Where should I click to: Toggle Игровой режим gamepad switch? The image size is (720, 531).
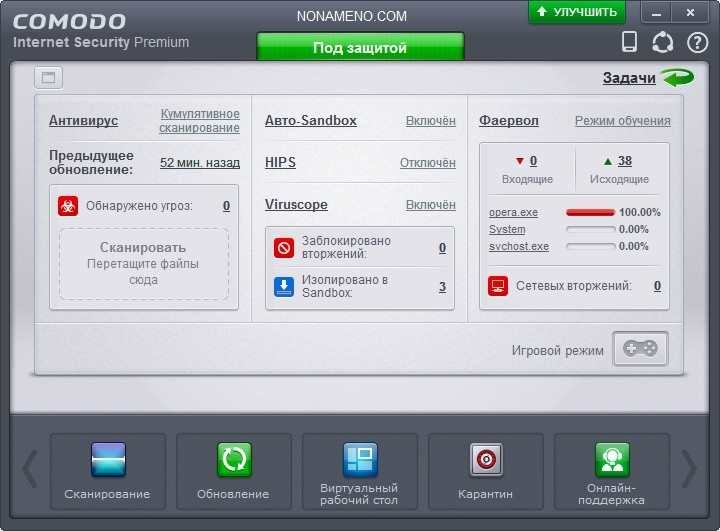640,349
